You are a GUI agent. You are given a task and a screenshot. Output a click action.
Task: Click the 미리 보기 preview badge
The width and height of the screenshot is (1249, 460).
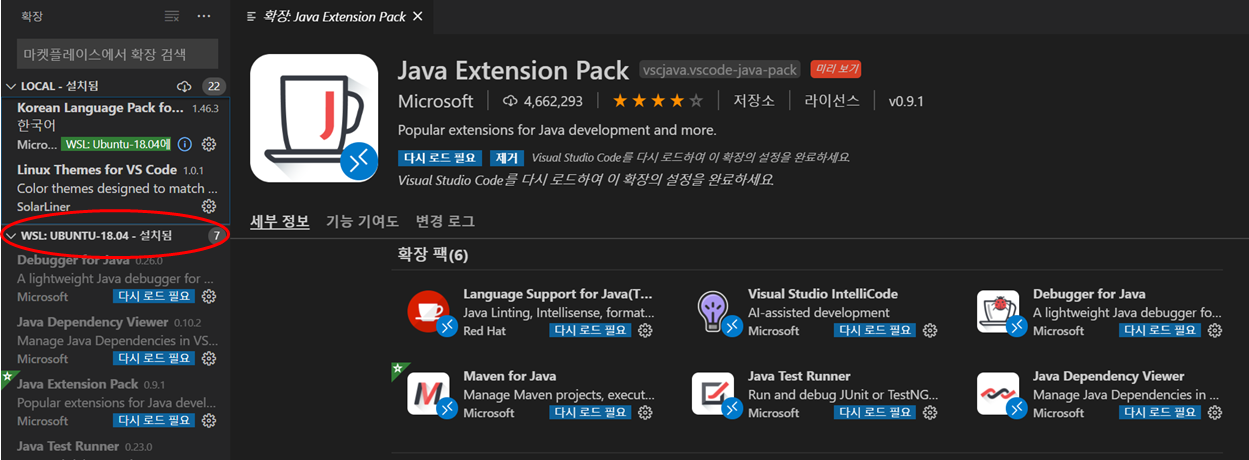[836, 69]
